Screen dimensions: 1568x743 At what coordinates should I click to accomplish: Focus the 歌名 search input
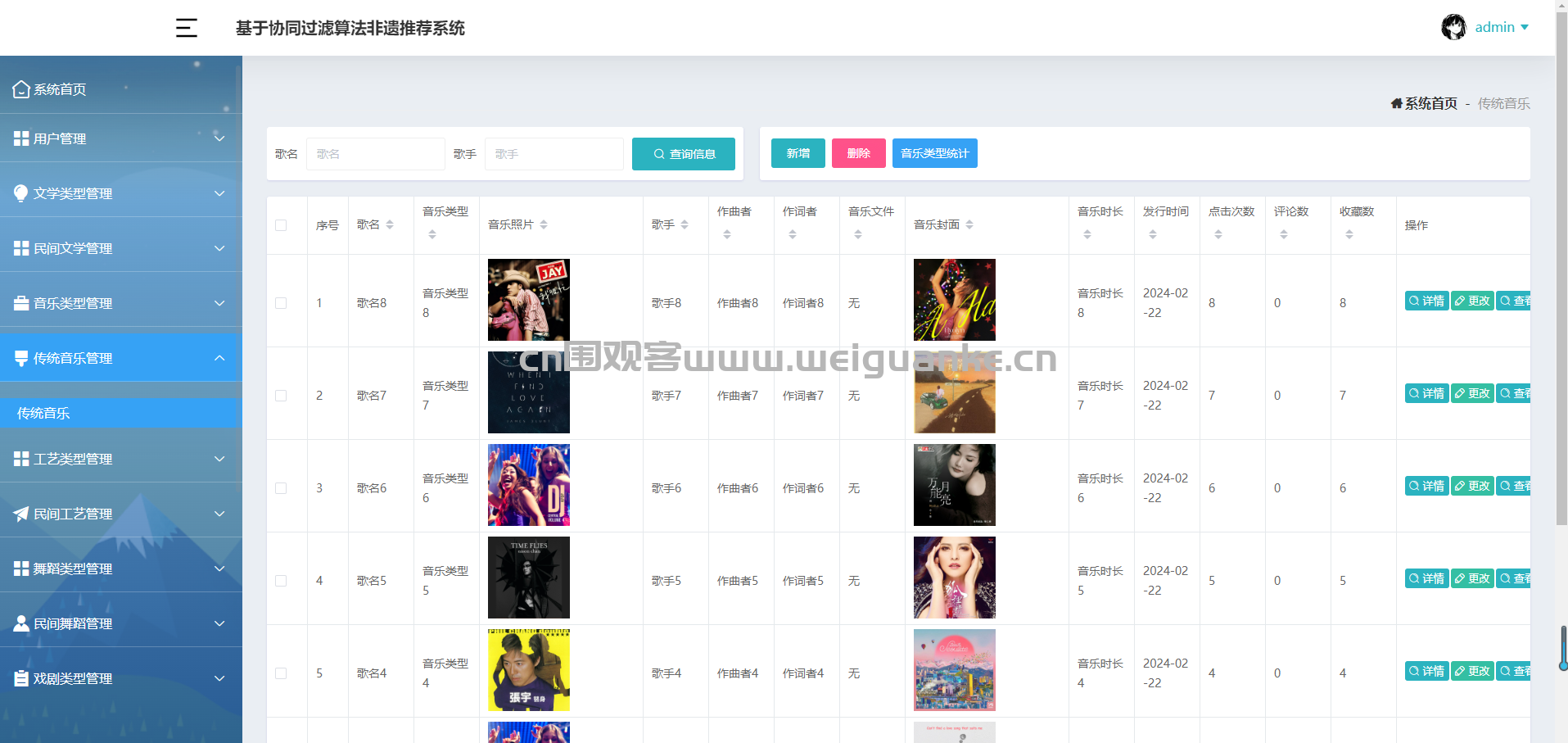tap(376, 154)
